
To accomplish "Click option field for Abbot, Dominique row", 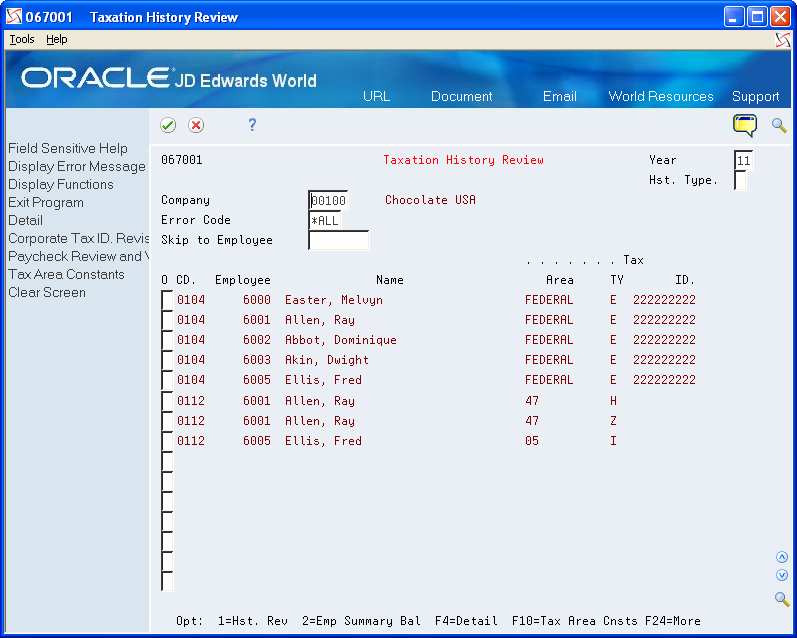I will tap(167, 340).
